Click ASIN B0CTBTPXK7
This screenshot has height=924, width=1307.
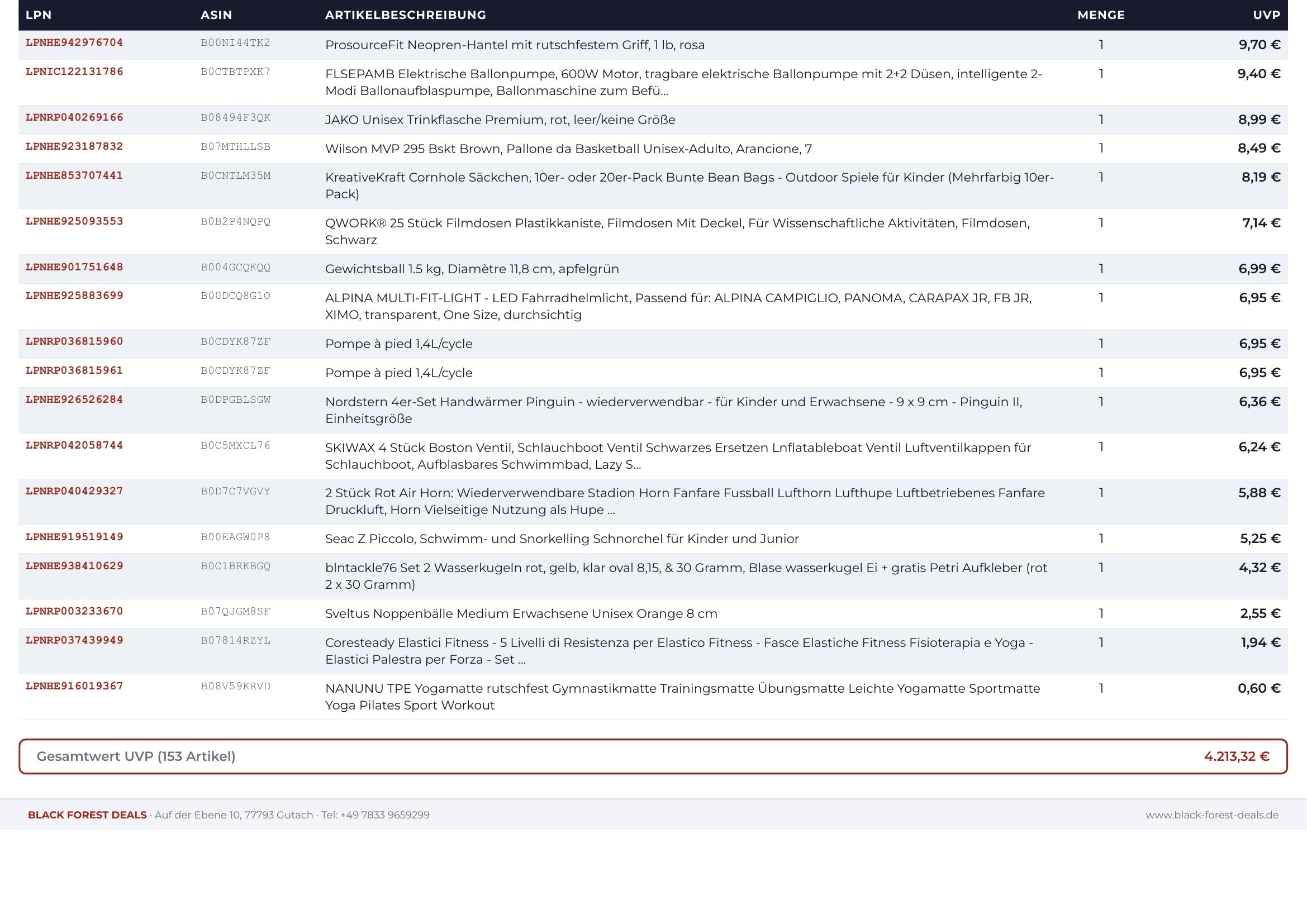(236, 72)
